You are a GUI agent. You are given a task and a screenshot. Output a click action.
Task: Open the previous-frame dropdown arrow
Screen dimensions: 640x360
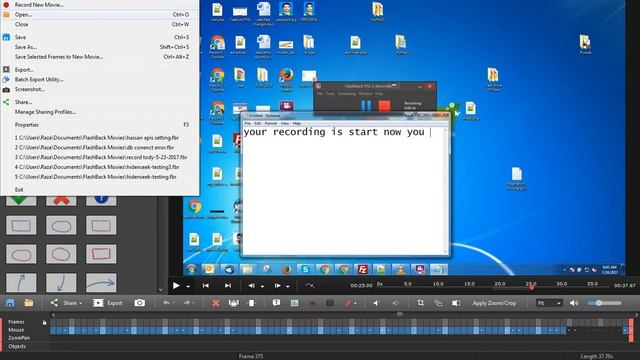tap(262, 287)
